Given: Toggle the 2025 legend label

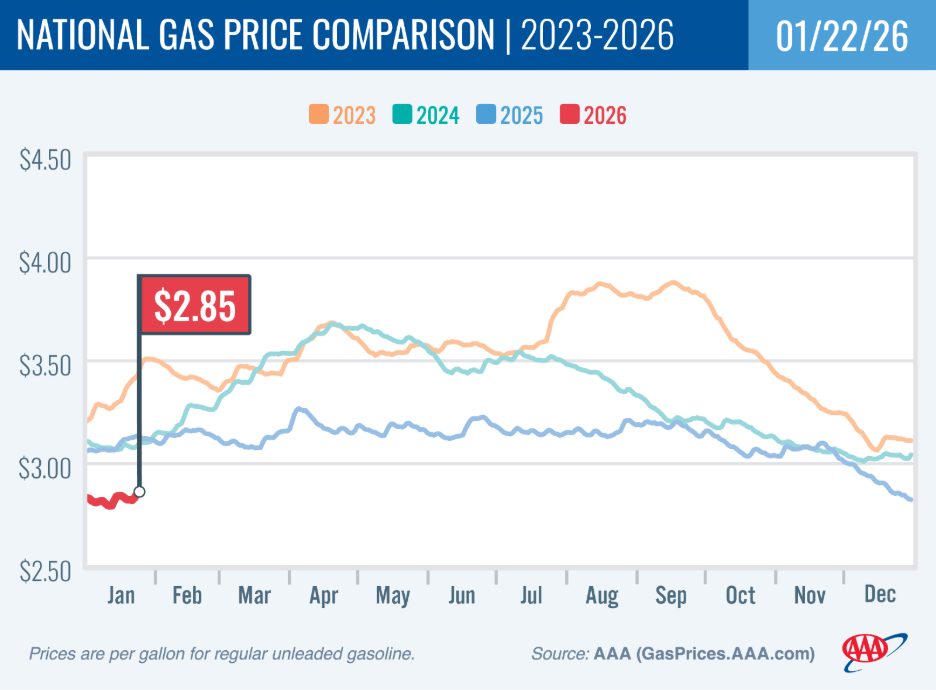Looking at the screenshot, I should (x=521, y=115).
